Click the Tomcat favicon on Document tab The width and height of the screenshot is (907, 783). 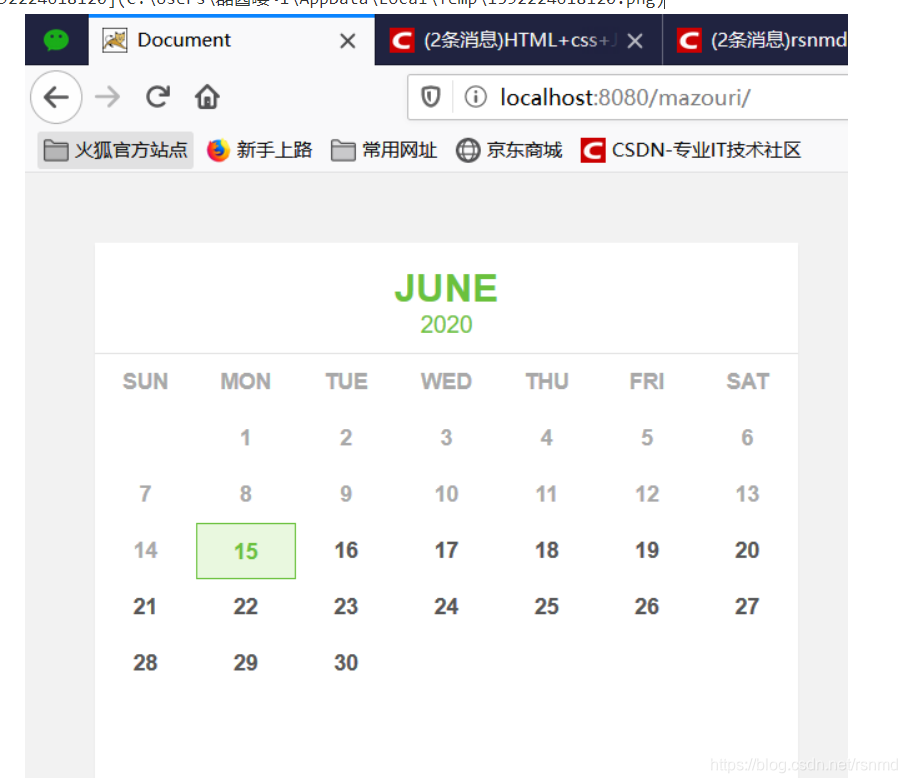tap(115, 40)
